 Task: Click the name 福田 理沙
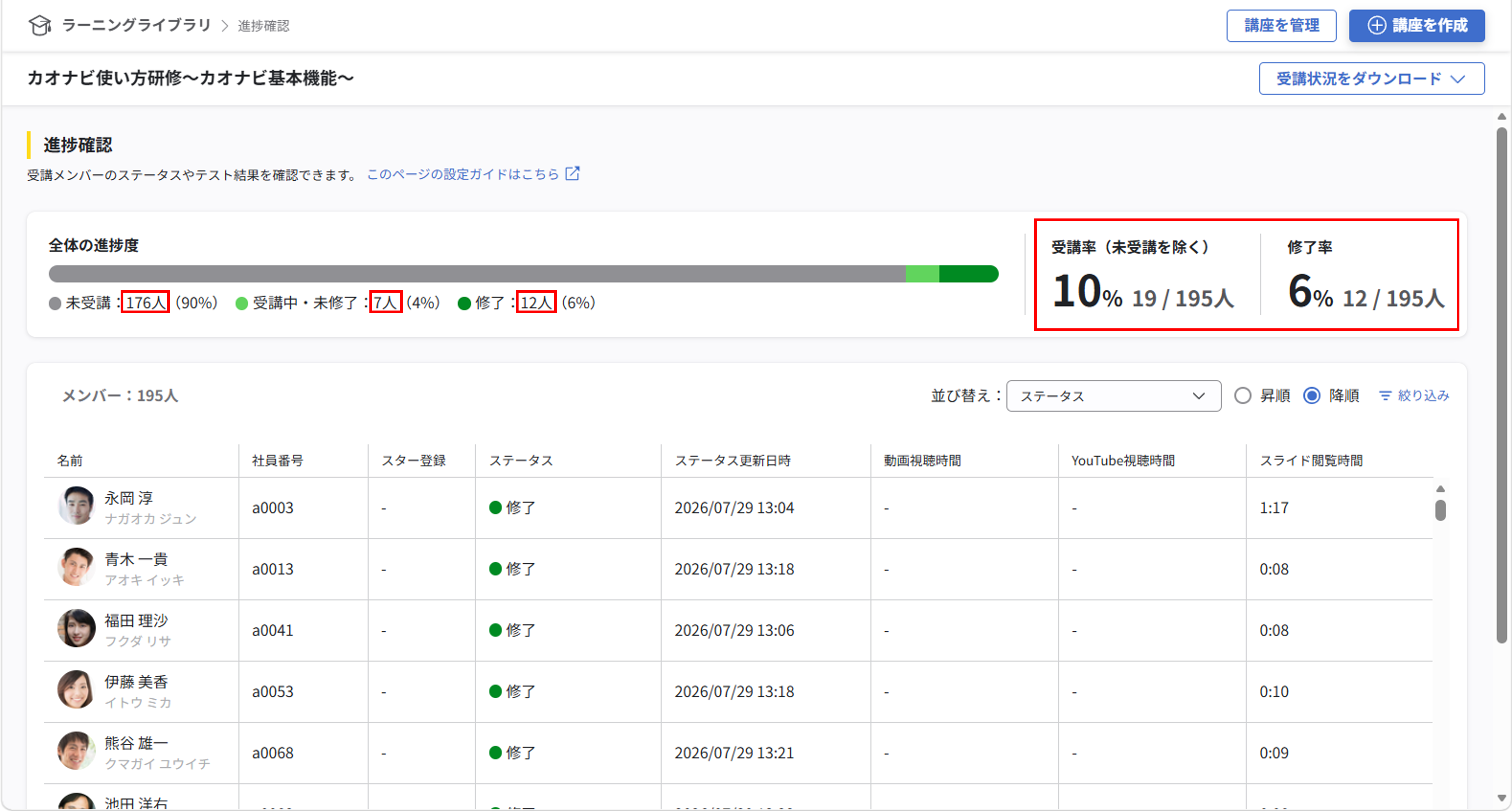point(136,621)
